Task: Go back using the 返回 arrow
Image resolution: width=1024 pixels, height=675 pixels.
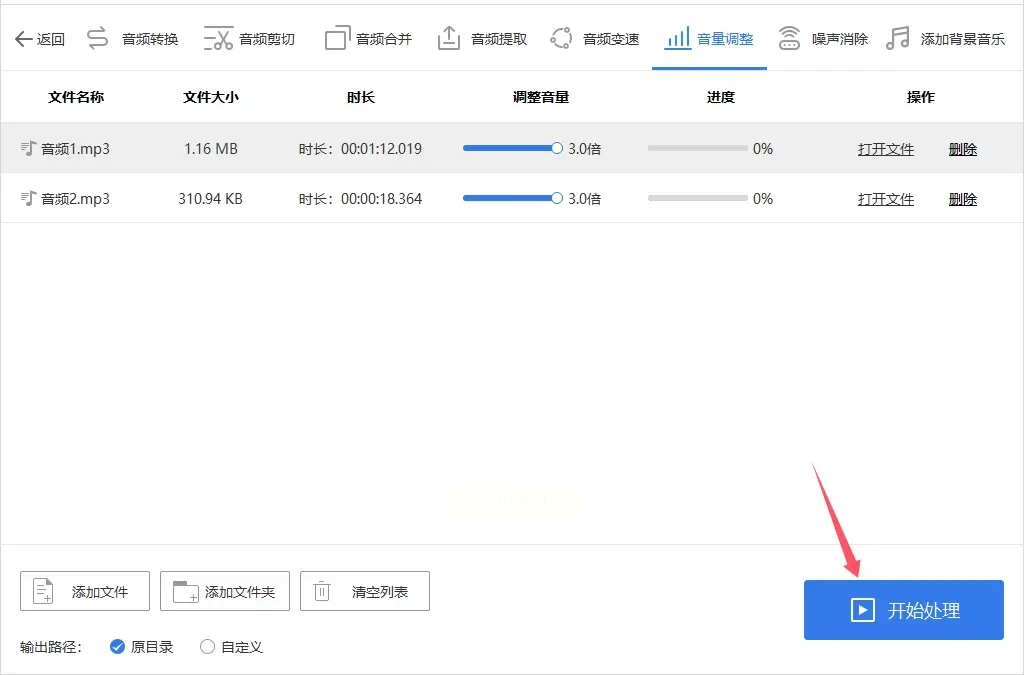Action: (x=24, y=39)
